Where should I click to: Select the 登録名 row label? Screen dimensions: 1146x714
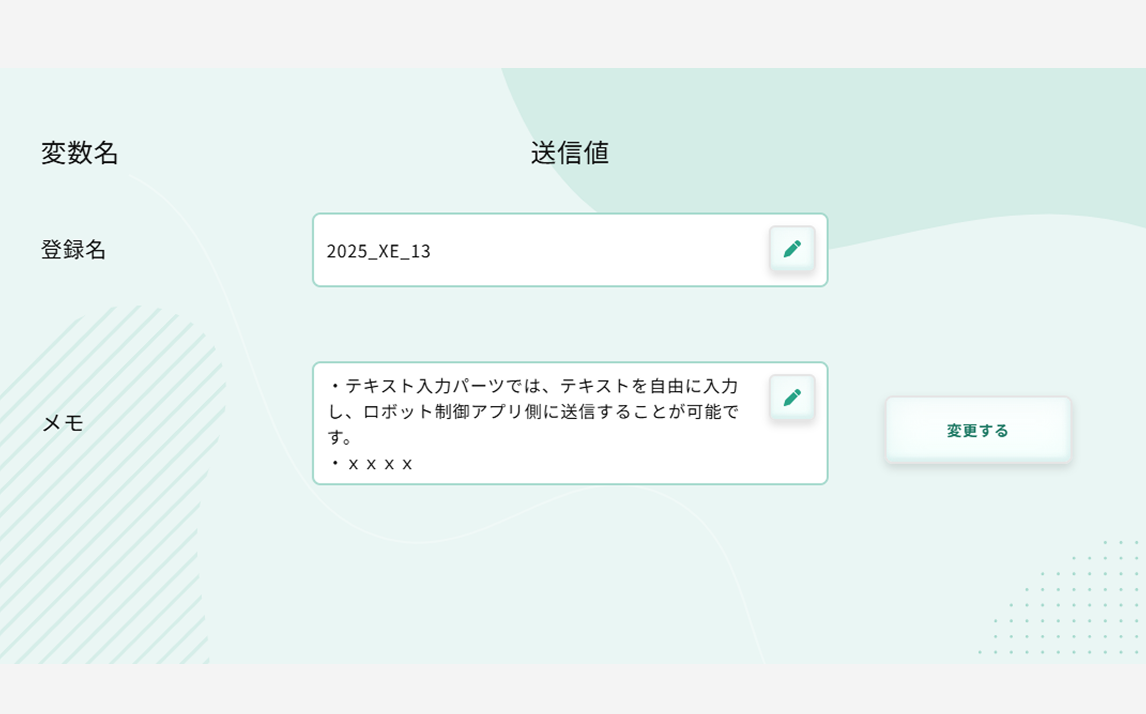click(x=73, y=250)
